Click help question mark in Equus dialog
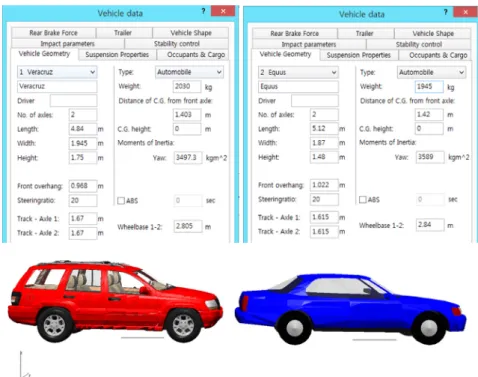The image size is (478, 377). point(445,12)
